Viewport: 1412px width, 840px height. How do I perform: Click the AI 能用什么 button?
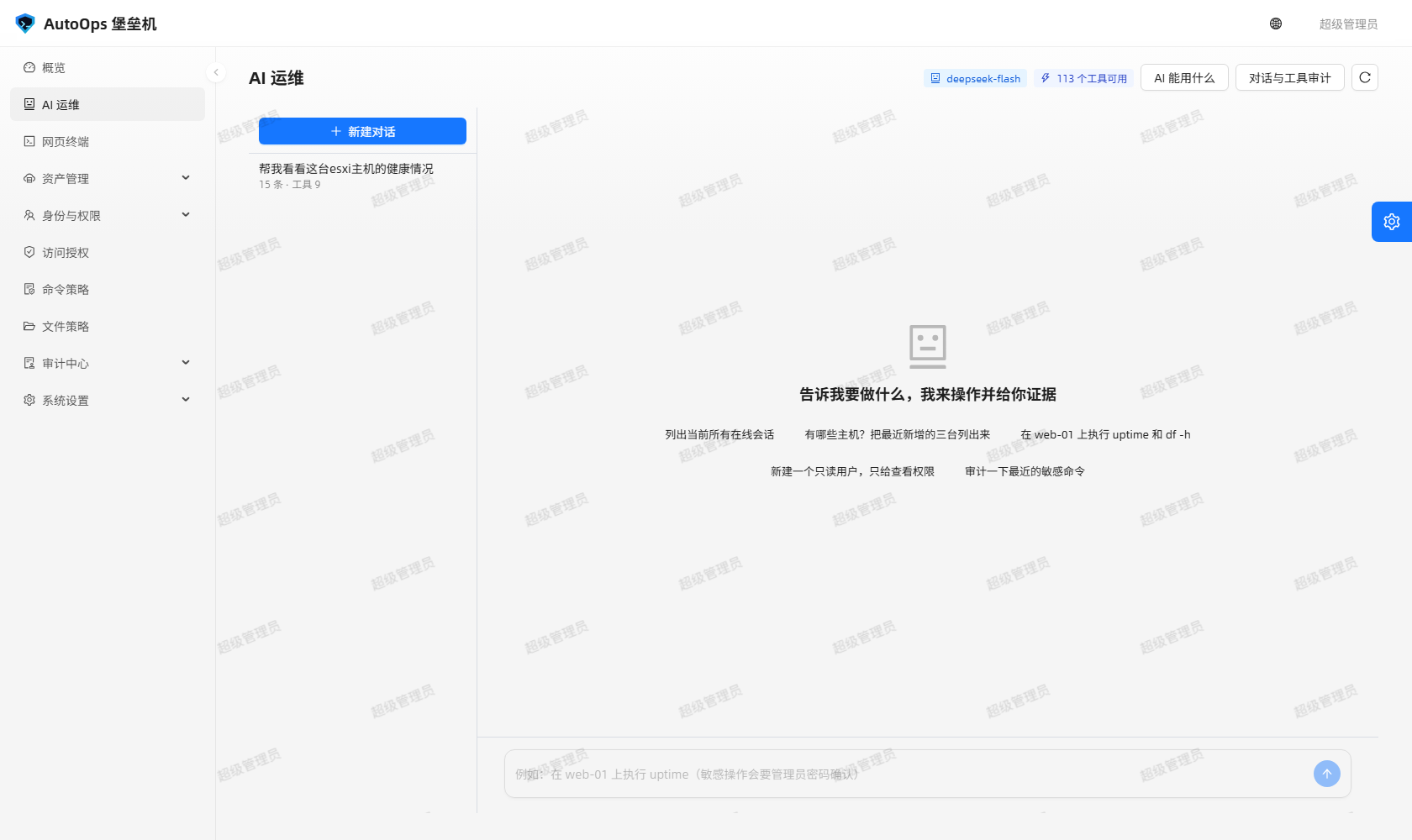(x=1184, y=77)
